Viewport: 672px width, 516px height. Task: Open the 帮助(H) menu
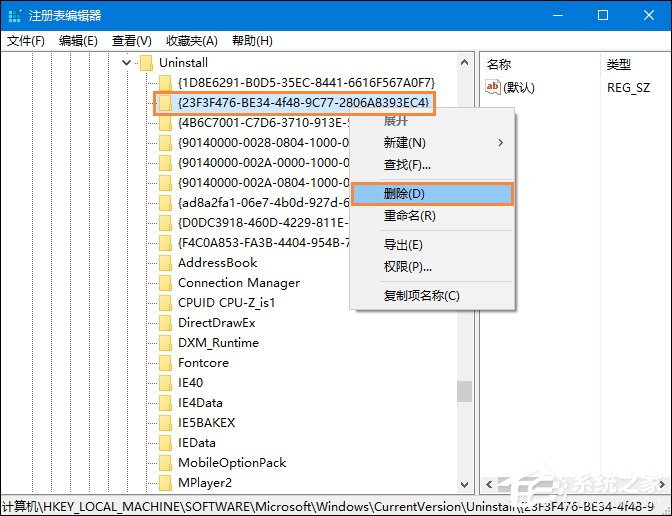point(252,41)
